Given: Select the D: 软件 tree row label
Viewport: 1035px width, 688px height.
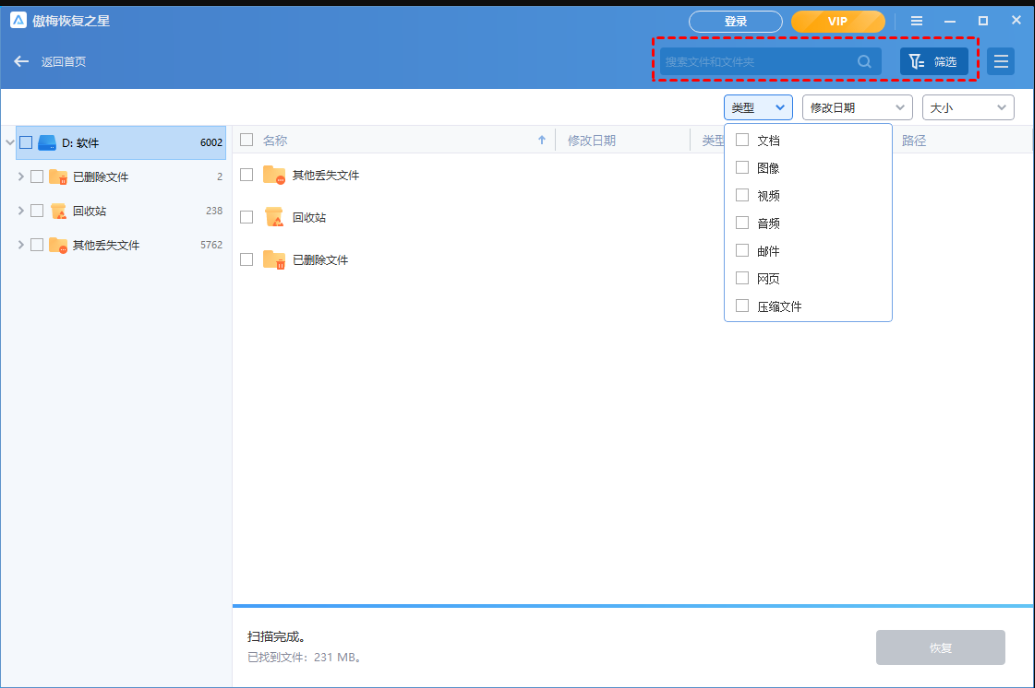Looking at the screenshot, I should click(x=80, y=143).
